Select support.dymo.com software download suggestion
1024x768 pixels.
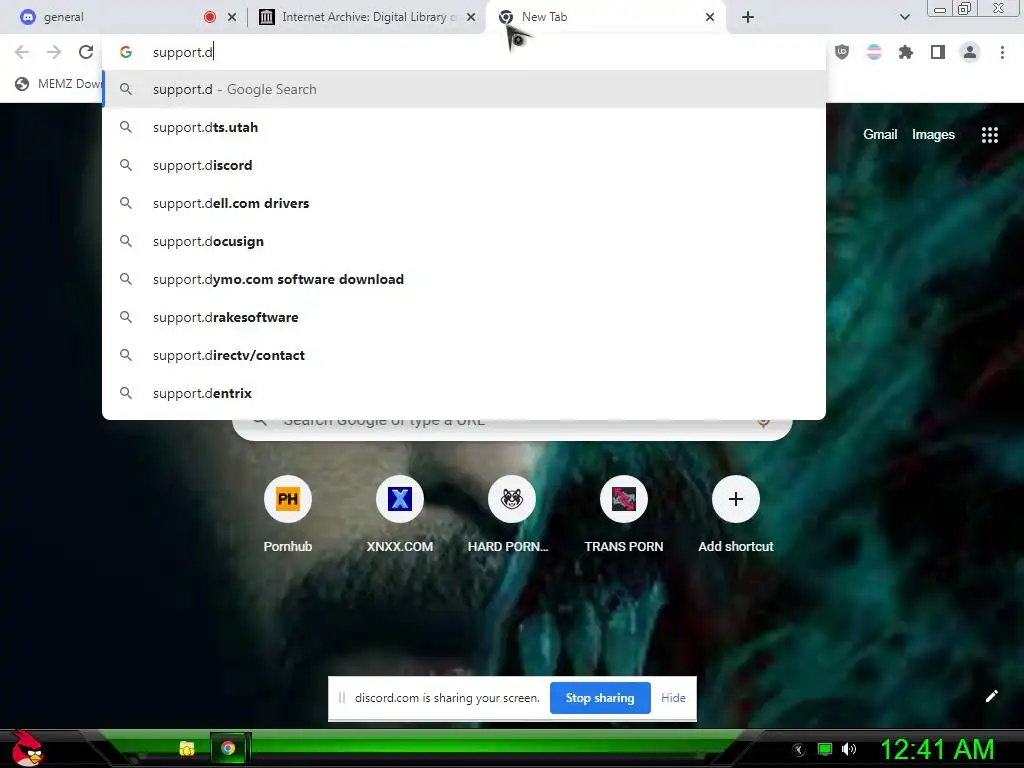tap(464, 279)
